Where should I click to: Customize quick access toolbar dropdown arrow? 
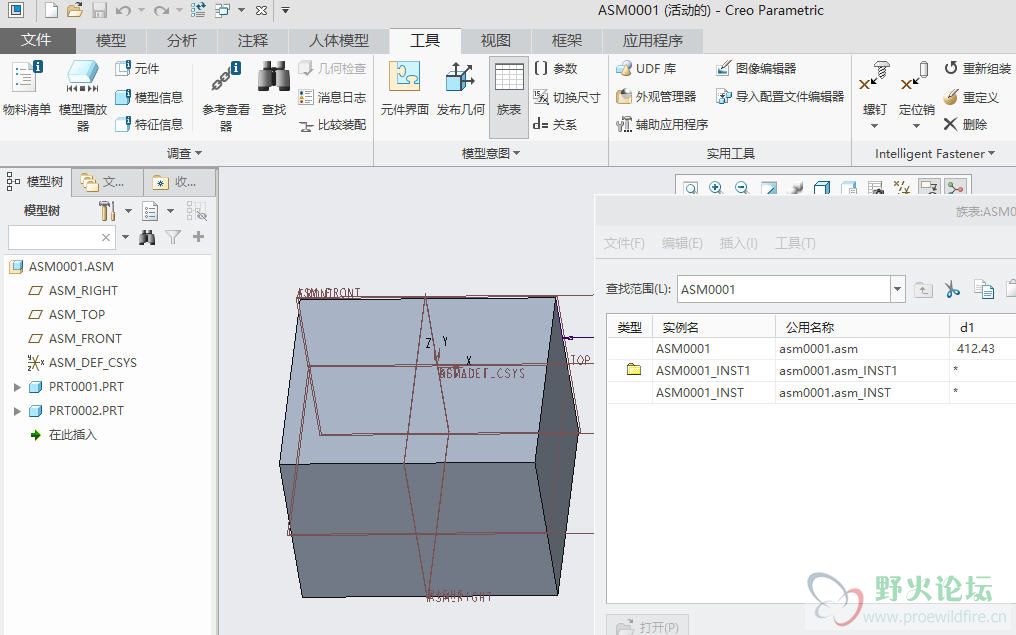coord(285,10)
